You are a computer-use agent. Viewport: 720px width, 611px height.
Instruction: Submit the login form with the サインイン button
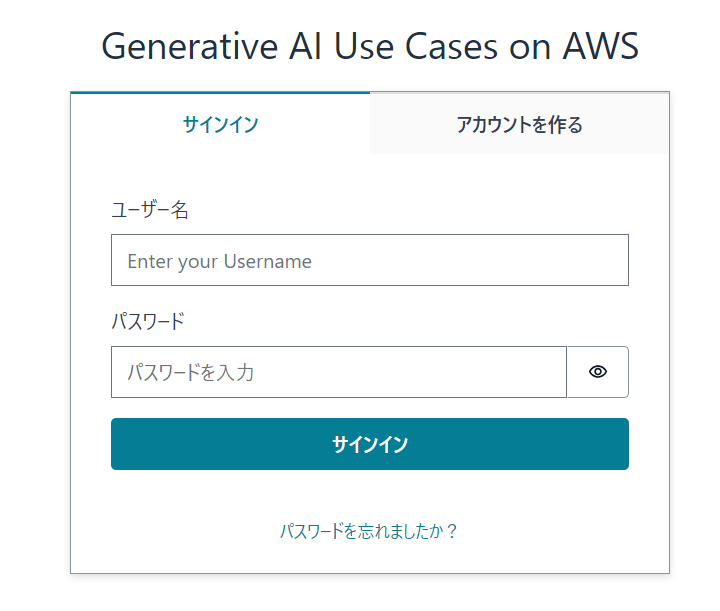[370, 444]
